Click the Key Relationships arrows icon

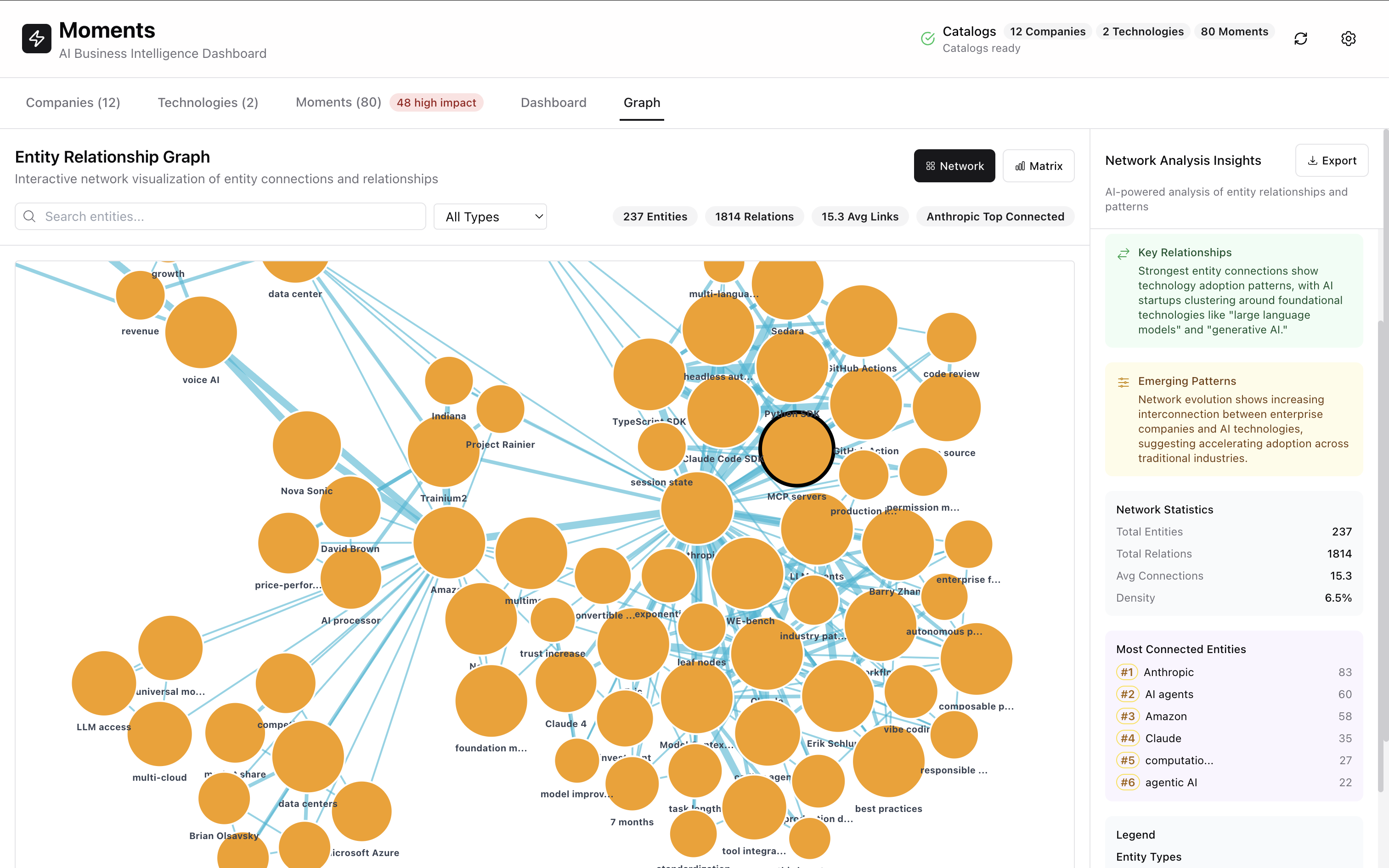click(x=1123, y=253)
